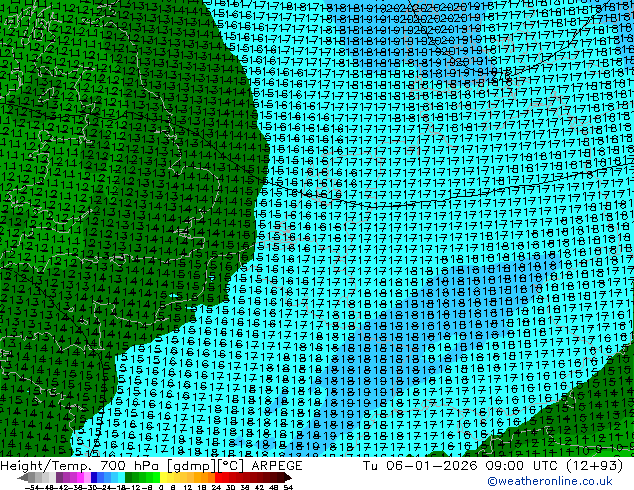Click the dark blue swatch in the legend

[x=94, y=477]
